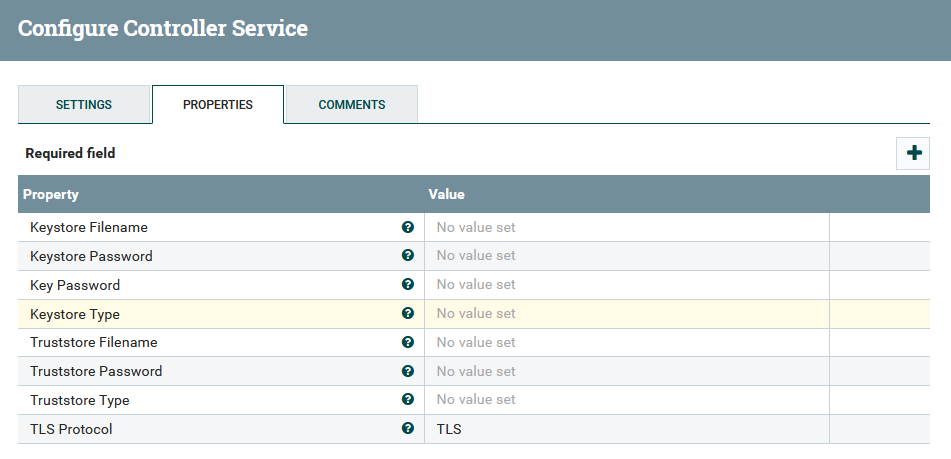Edit the Truststore Password value cell
Screen dimensions: 951x459
click(x=627, y=371)
